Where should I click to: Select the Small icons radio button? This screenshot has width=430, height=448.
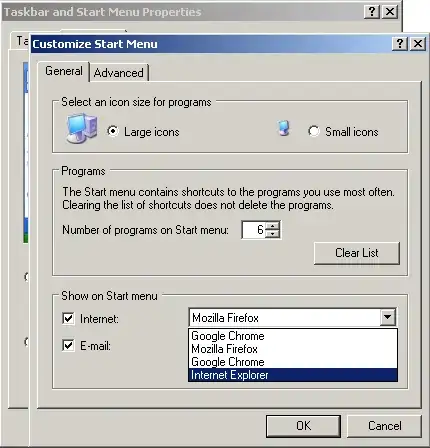click(314, 131)
